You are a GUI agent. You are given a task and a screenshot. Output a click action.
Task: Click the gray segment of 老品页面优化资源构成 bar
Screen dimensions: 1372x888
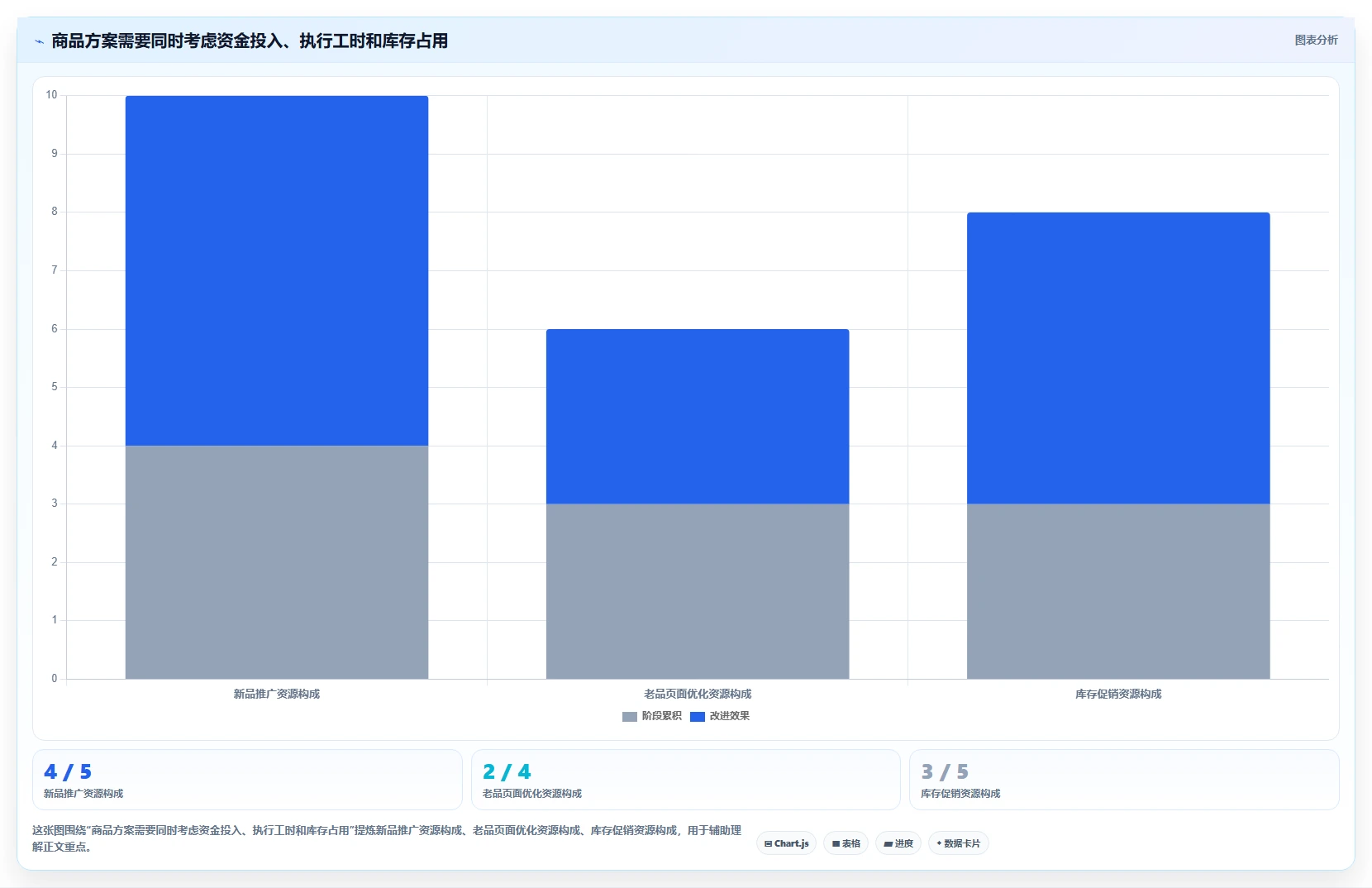pyautogui.click(x=698, y=591)
